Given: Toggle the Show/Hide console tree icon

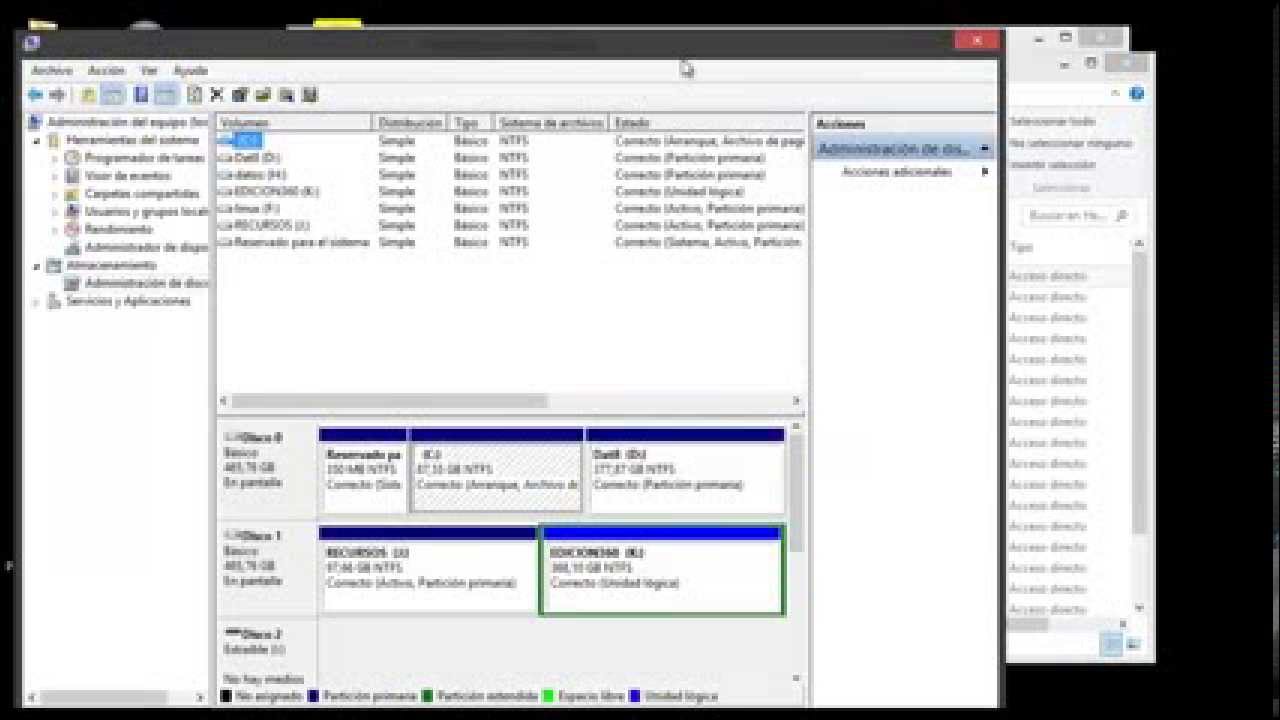Looking at the screenshot, I should 113,95.
